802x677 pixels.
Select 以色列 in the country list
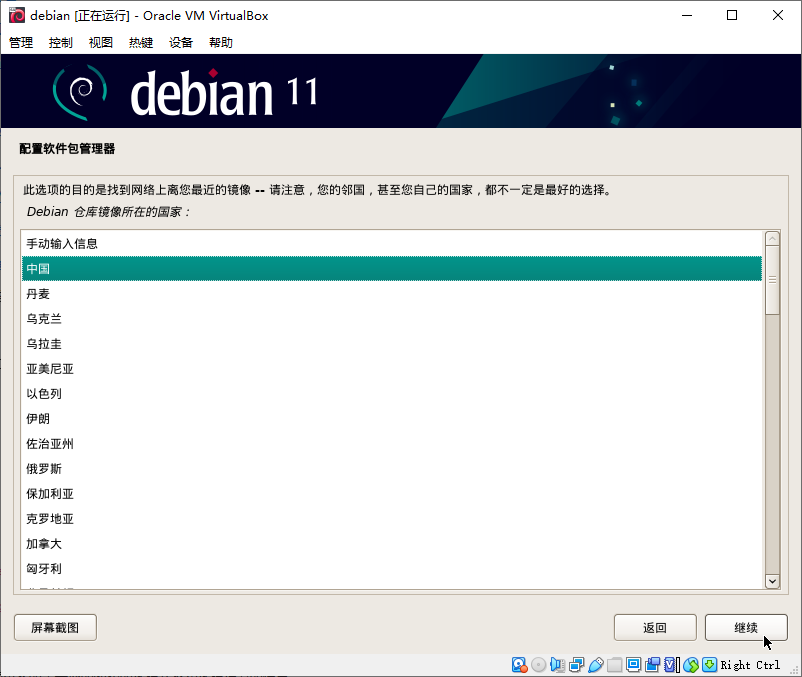coord(392,394)
